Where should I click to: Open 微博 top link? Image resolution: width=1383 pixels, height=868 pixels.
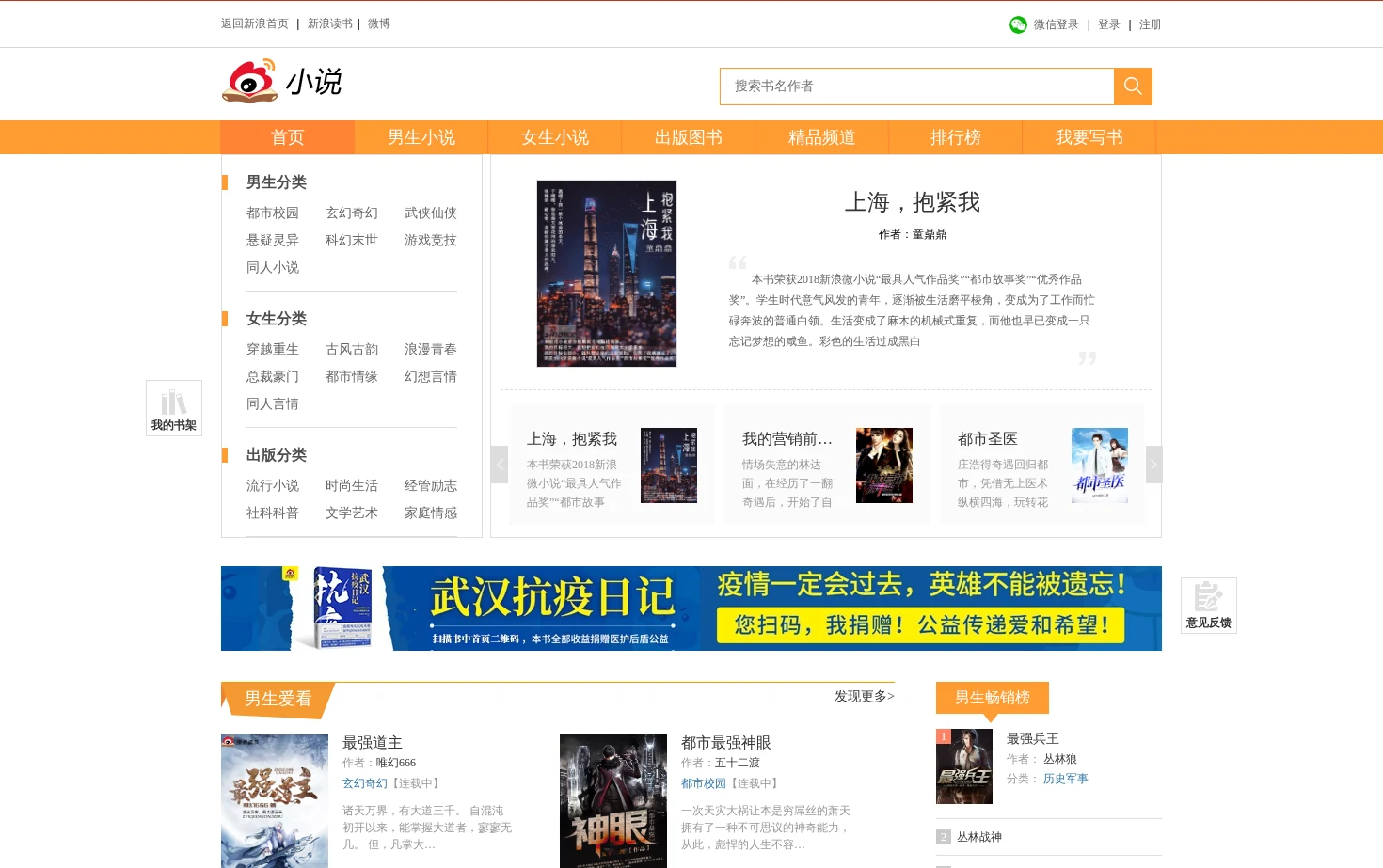tap(379, 24)
